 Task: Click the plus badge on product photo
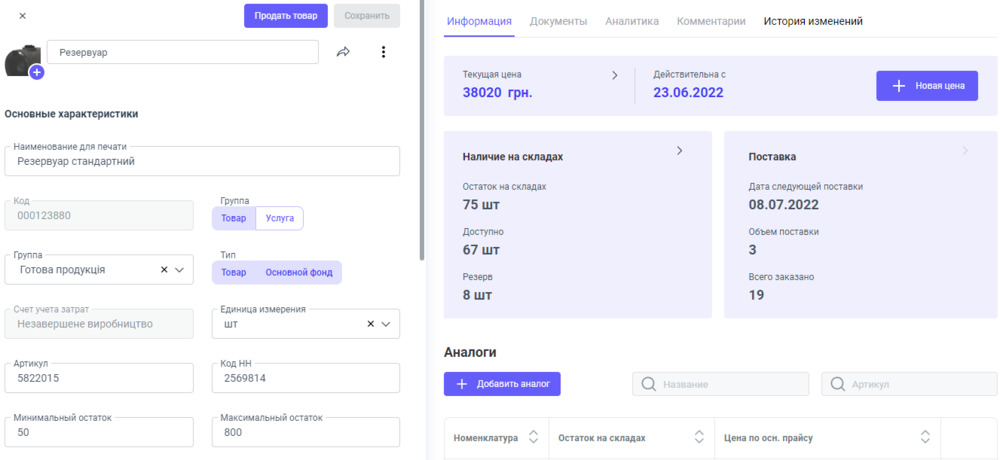pyautogui.click(x=36, y=72)
